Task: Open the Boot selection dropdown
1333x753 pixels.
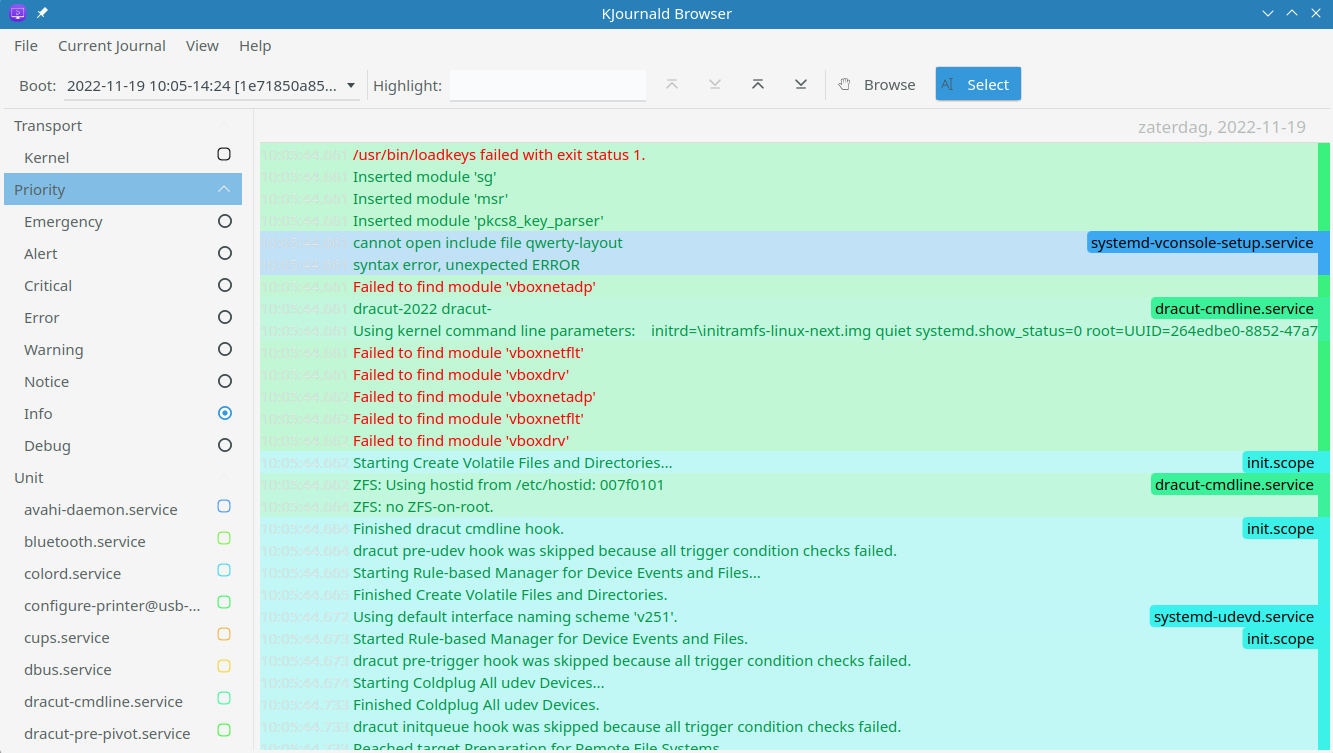Action: pos(212,86)
